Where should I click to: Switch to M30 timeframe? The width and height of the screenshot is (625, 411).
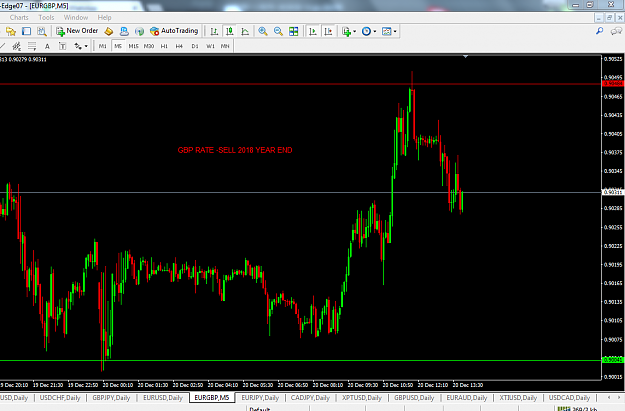(x=149, y=46)
